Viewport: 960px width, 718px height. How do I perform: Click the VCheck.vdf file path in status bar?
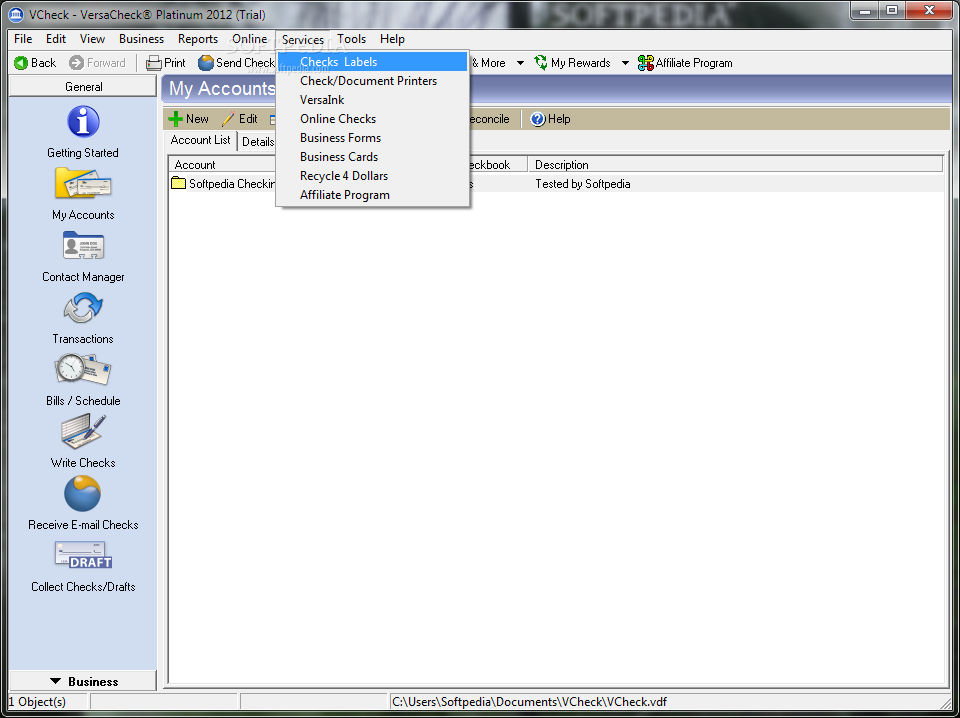pos(530,701)
